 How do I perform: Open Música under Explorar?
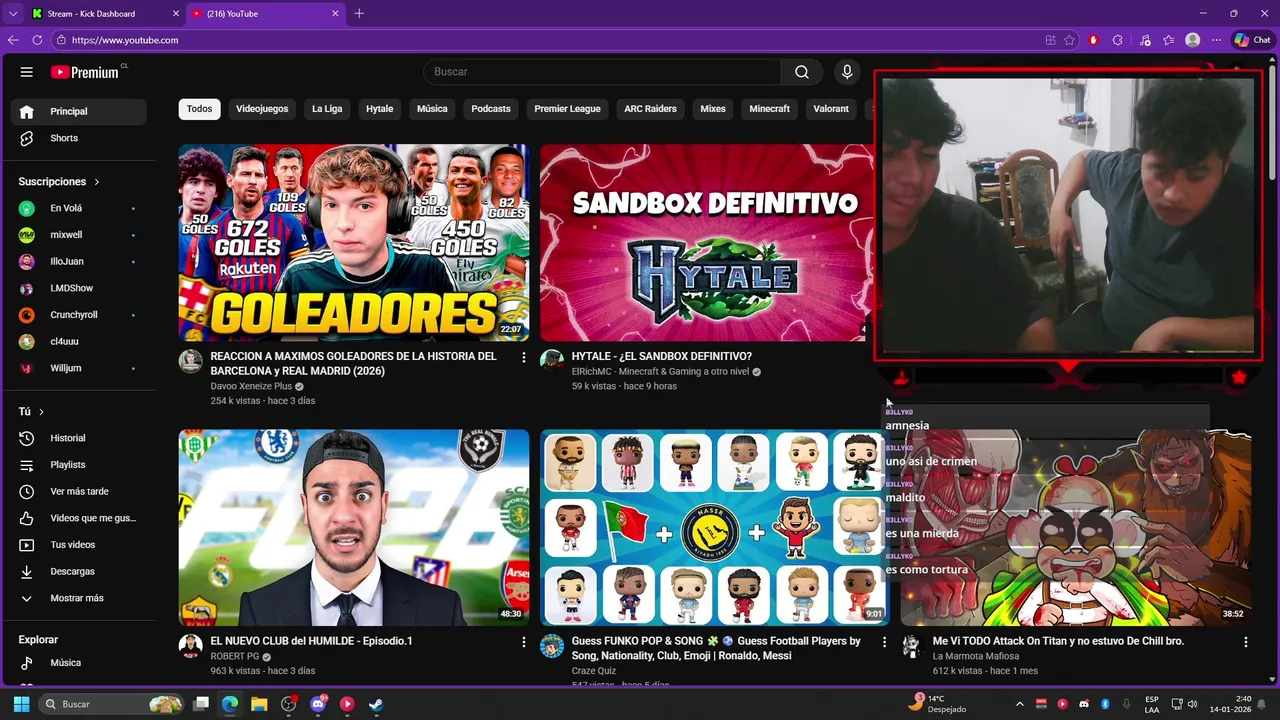pos(78,662)
